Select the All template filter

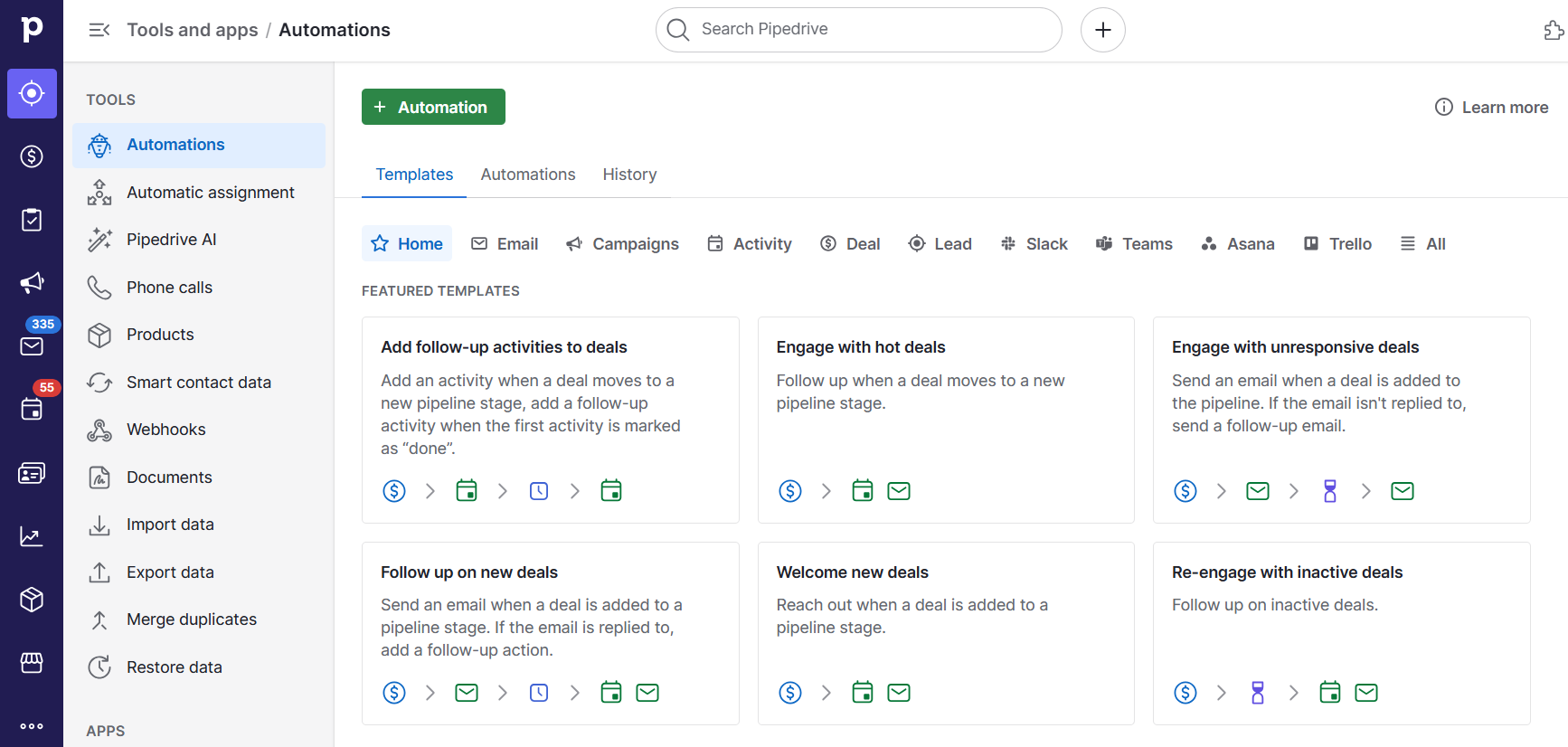pyautogui.click(x=1423, y=243)
